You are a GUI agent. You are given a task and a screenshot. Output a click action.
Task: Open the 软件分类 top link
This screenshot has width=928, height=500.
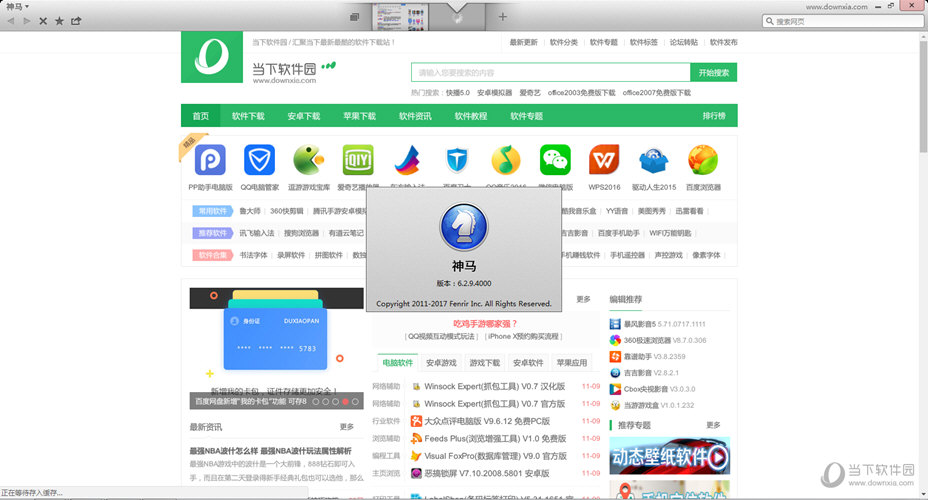pos(563,42)
